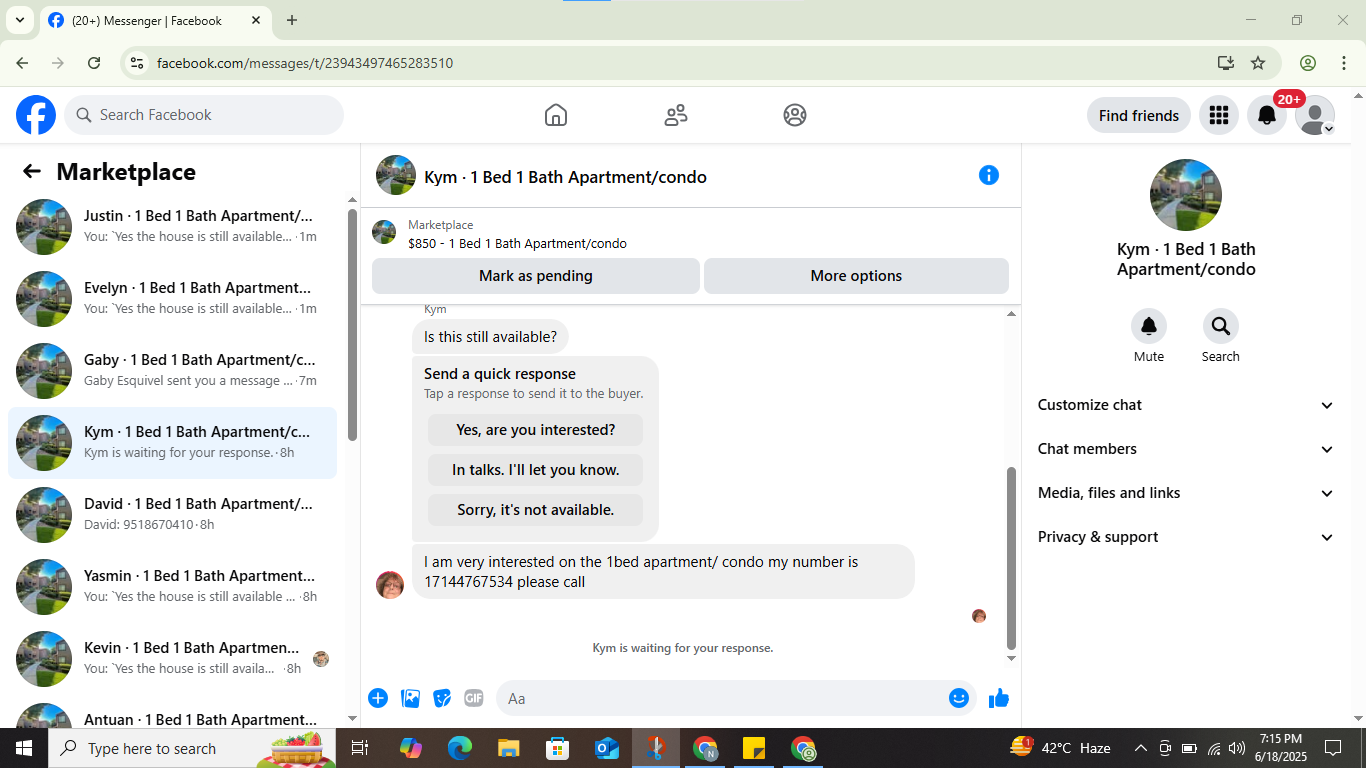Reload the page in browser

point(94,63)
